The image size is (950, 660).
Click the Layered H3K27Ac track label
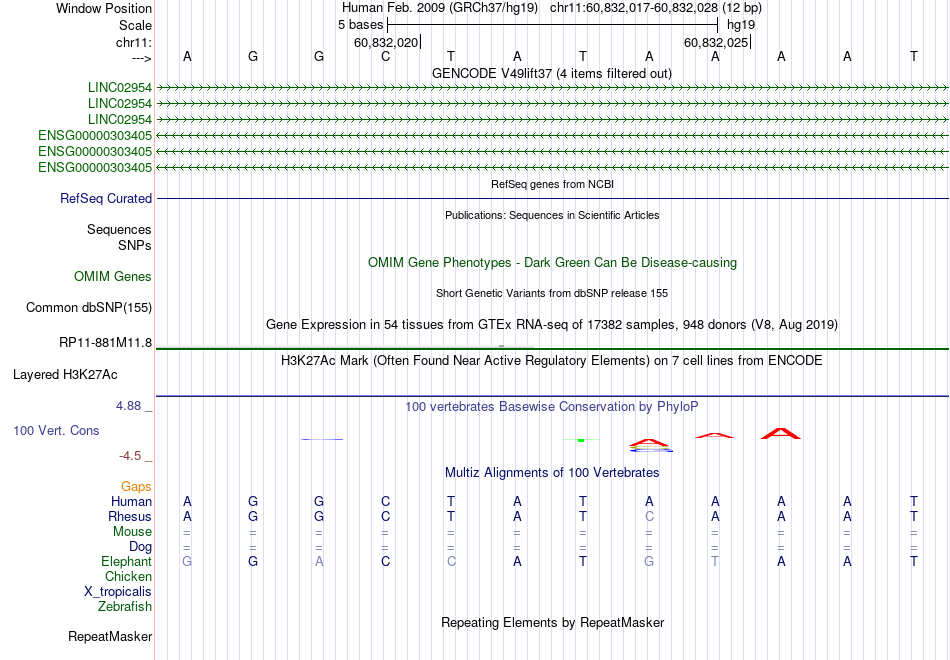[x=65, y=375]
